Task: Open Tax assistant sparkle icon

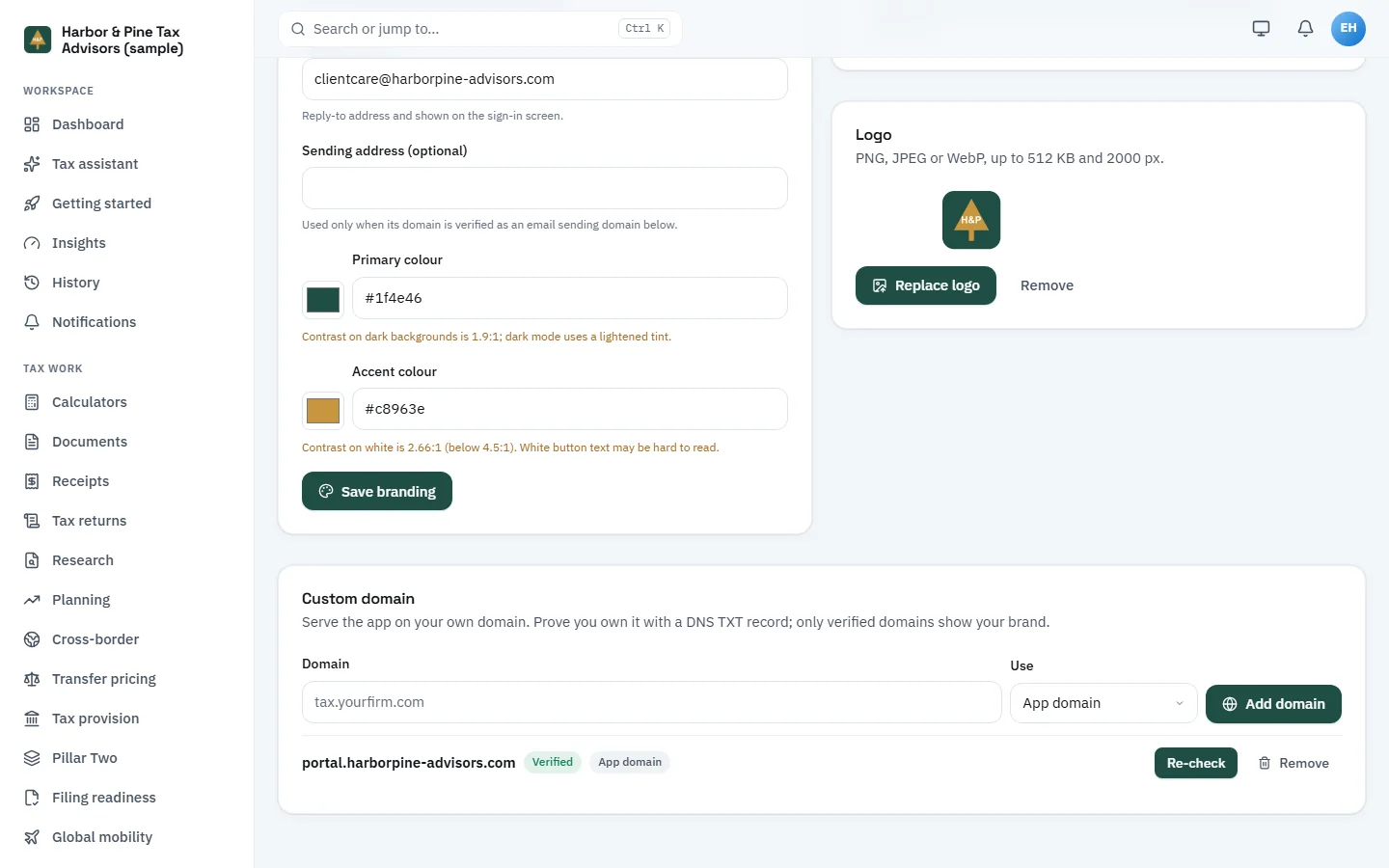Action: tap(32, 164)
